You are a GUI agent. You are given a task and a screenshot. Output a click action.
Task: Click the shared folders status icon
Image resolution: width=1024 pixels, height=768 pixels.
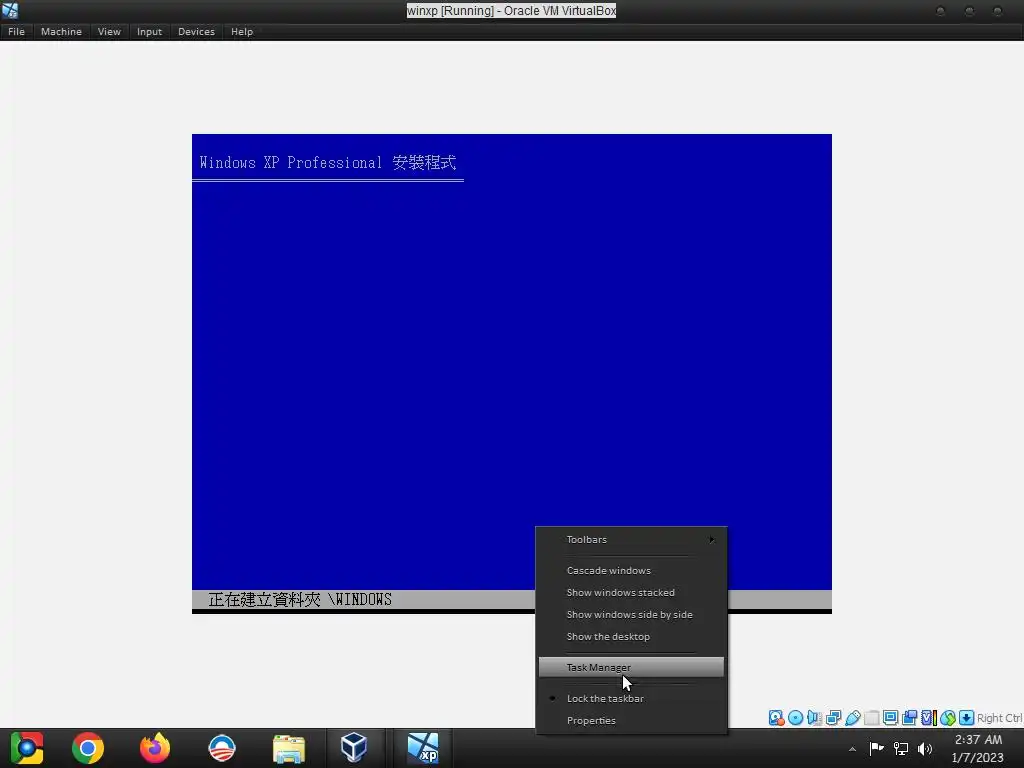tap(871, 718)
